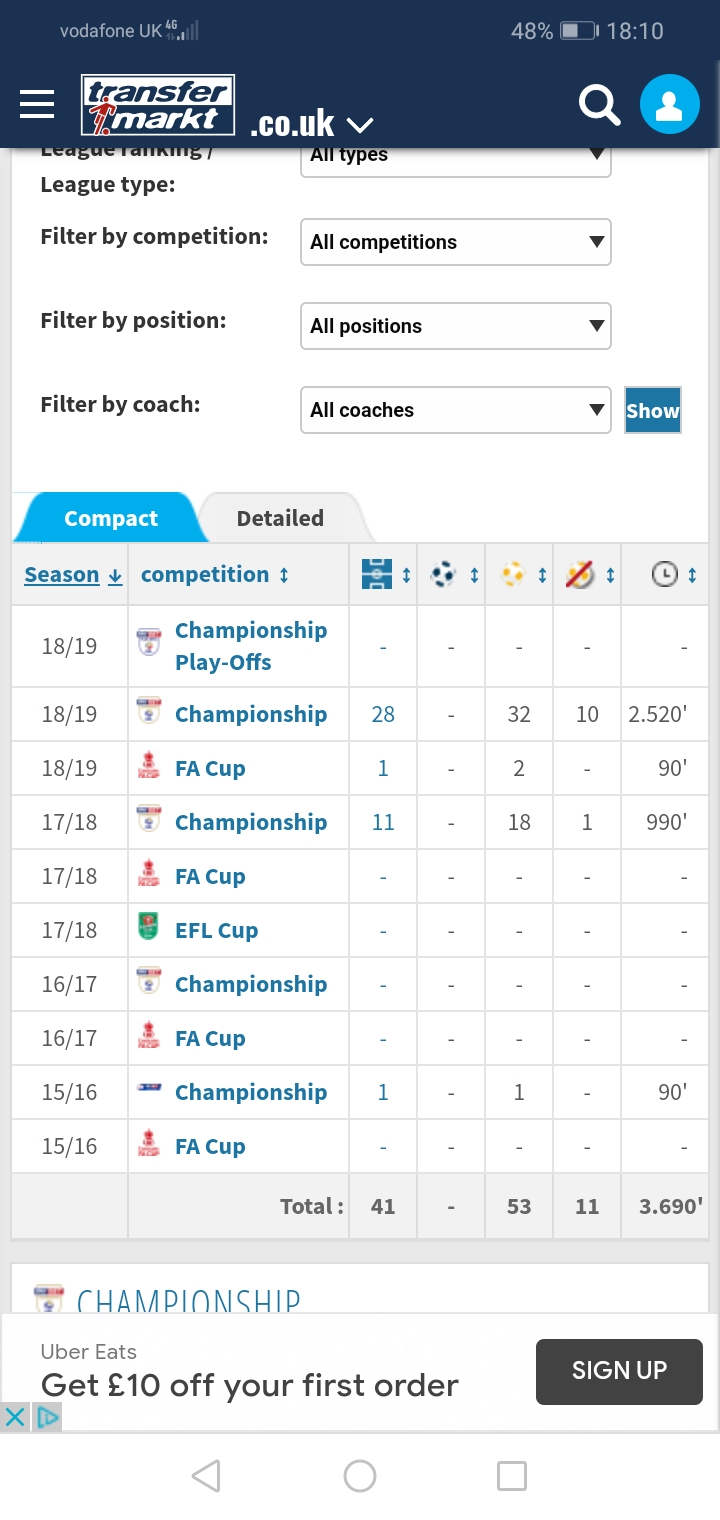The height and width of the screenshot is (1520, 720).
Task: Click the Transfermarkt logo
Action: click(x=158, y=105)
